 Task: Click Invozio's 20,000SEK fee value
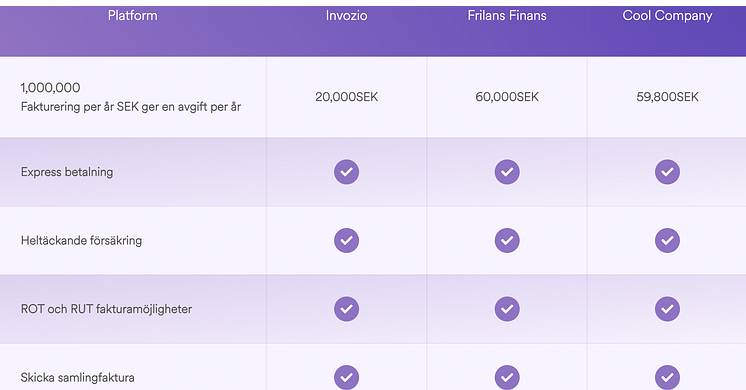click(346, 97)
